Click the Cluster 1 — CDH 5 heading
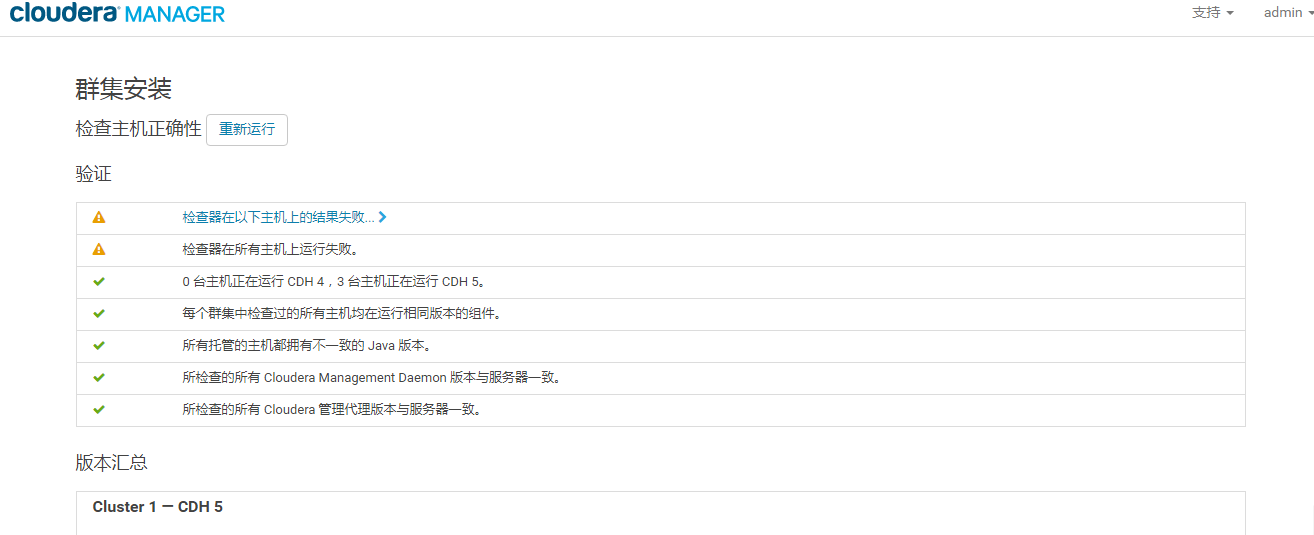1314x535 pixels. click(158, 507)
